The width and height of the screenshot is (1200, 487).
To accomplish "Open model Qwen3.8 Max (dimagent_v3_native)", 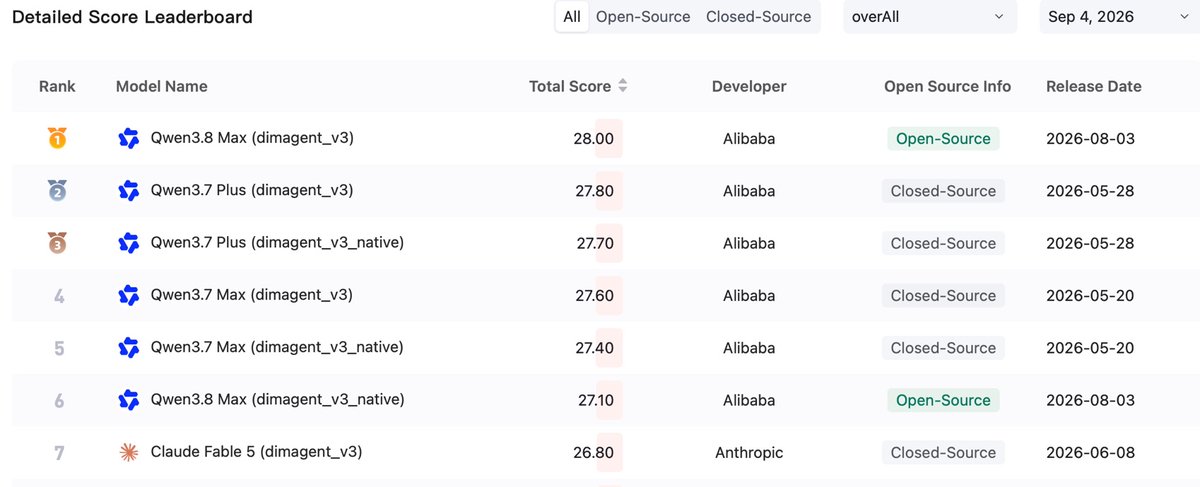I will tap(278, 399).
